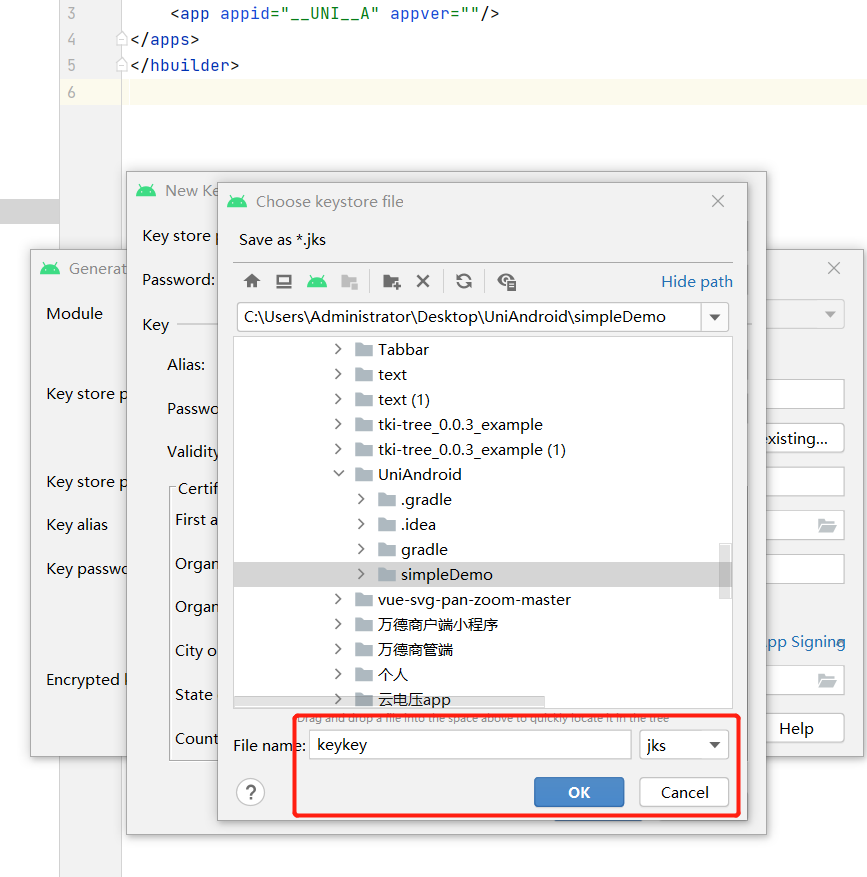Open path history dropdown arrow
867x877 pixels.
(714, 317)
